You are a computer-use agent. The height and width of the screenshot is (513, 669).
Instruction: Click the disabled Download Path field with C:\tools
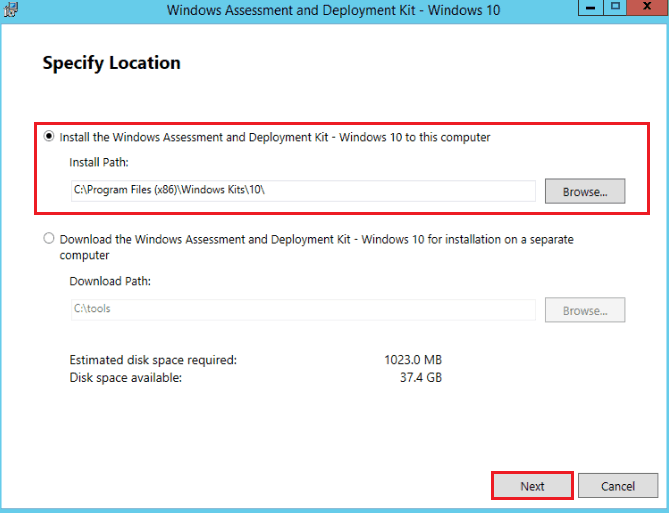click(x=303, y=309)
